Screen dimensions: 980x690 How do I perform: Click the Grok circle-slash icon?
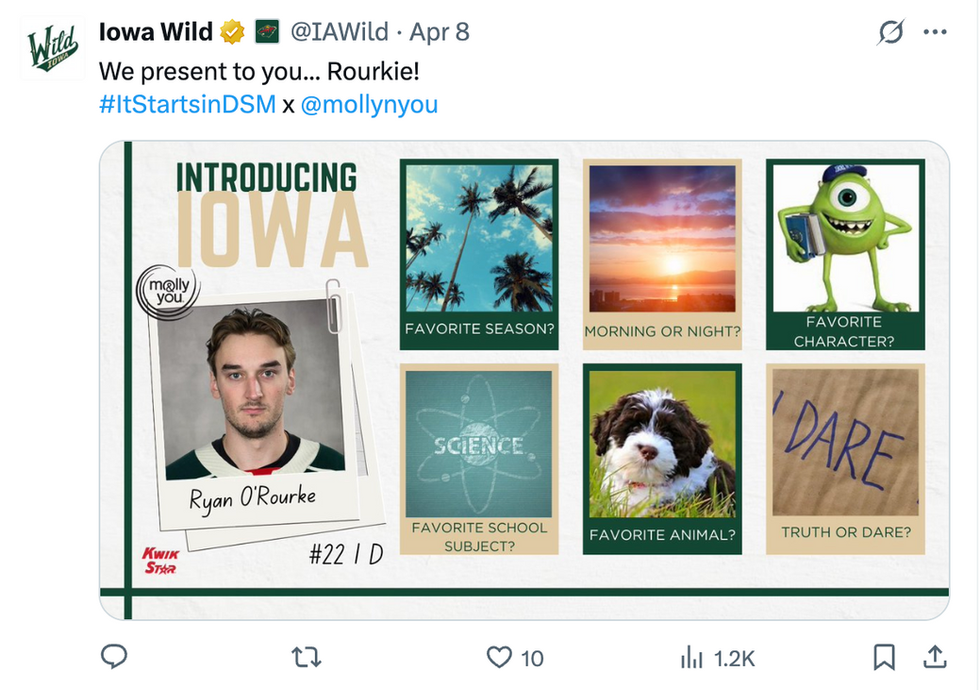click(890, 33)
